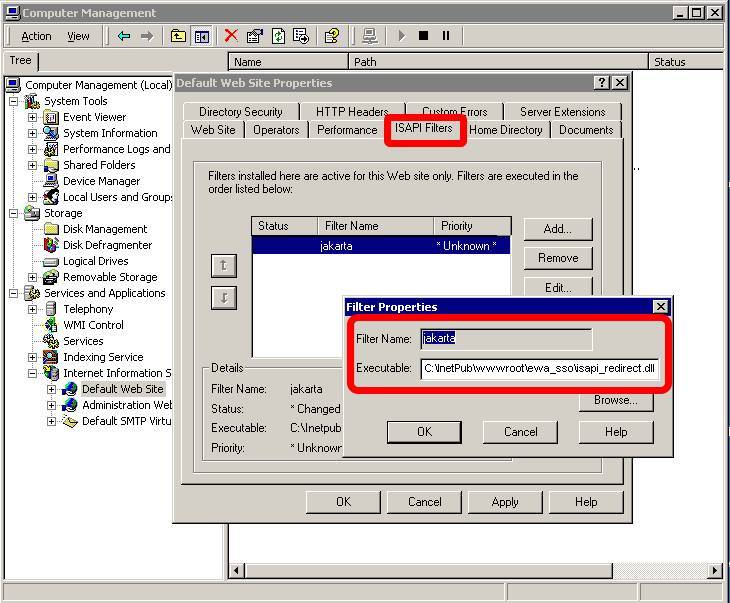Click OK in Filter Properties dialog
The image size is (730, 603).
[424, 432]
